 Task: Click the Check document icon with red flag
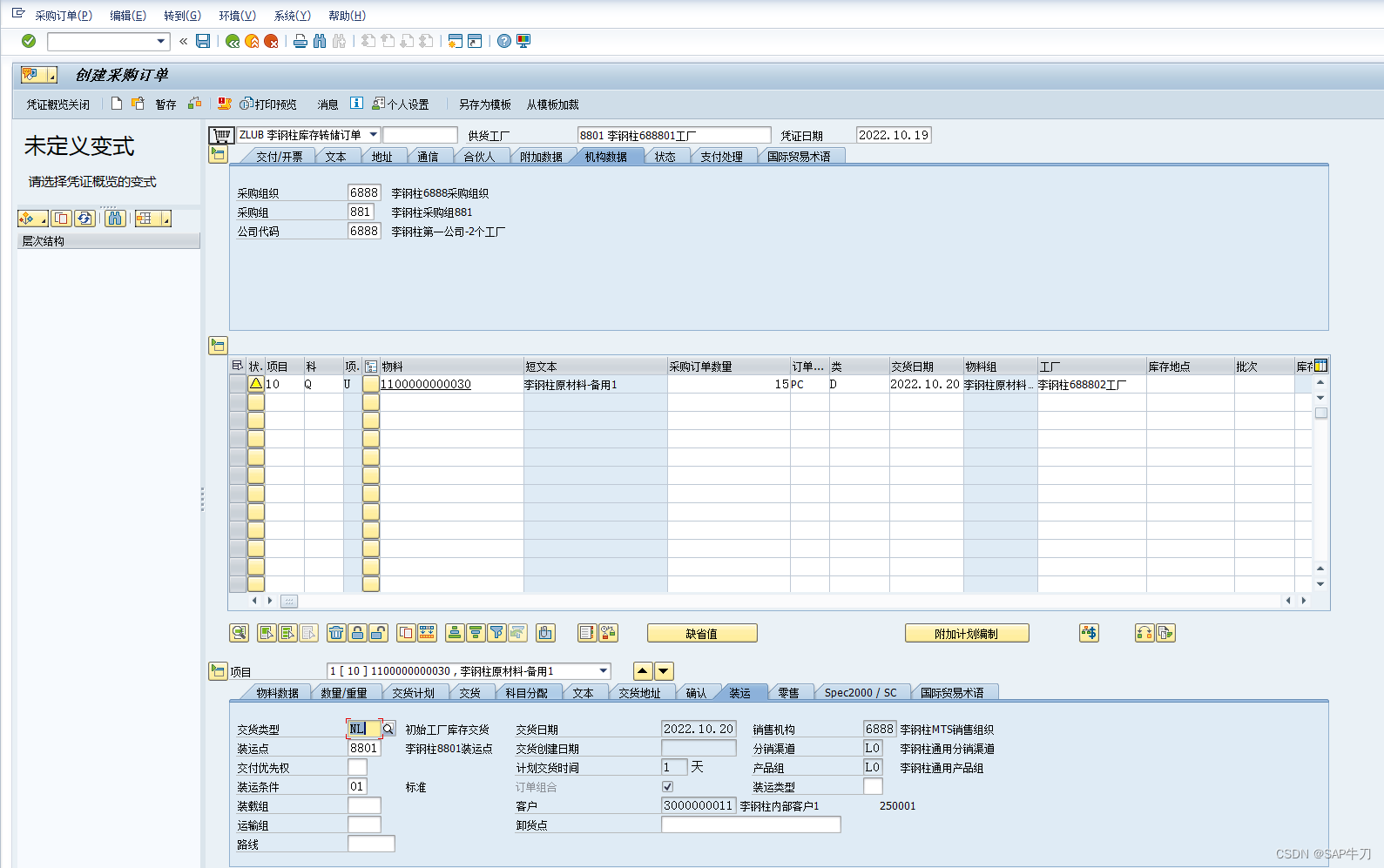click(224, 104)
